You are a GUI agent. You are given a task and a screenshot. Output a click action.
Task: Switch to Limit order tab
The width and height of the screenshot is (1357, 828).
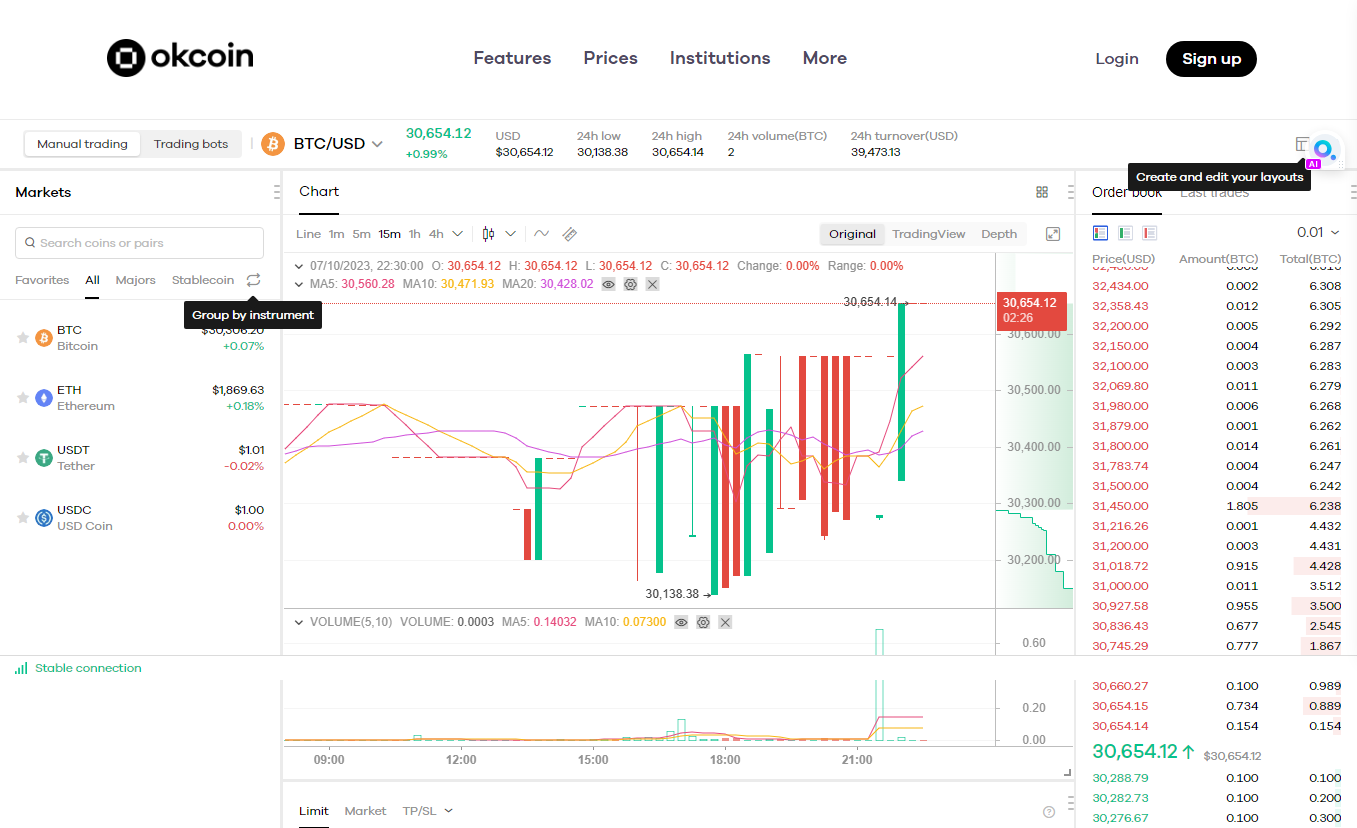click(x=314, y=811)
